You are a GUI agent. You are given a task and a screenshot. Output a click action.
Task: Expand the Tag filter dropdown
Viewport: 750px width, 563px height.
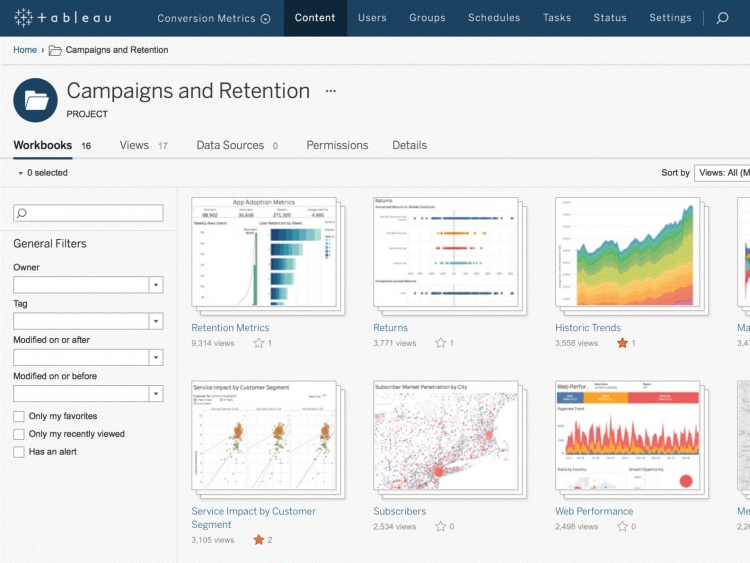[x=155, y=321]
